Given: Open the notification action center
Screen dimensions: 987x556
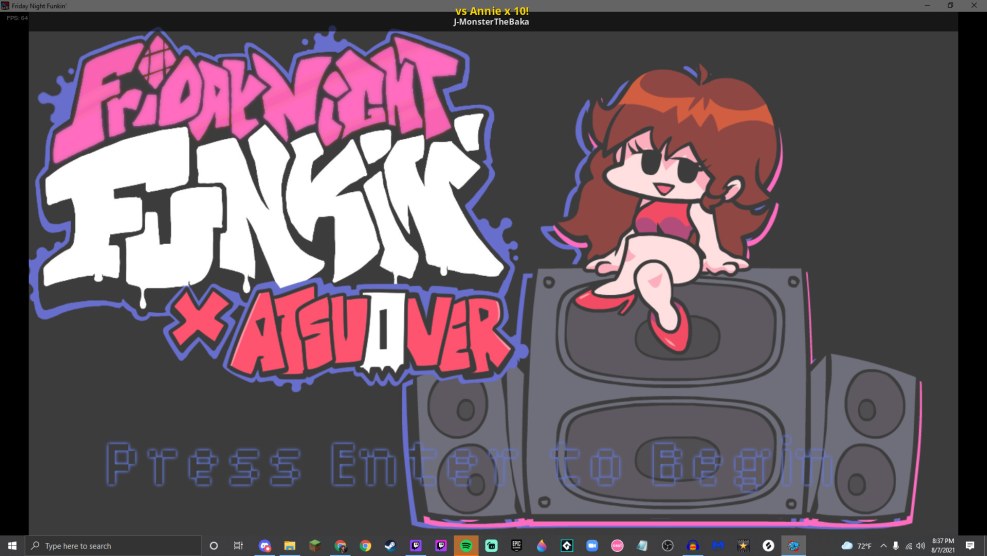Looking at the screenshot, I should (x=969, y=546).
